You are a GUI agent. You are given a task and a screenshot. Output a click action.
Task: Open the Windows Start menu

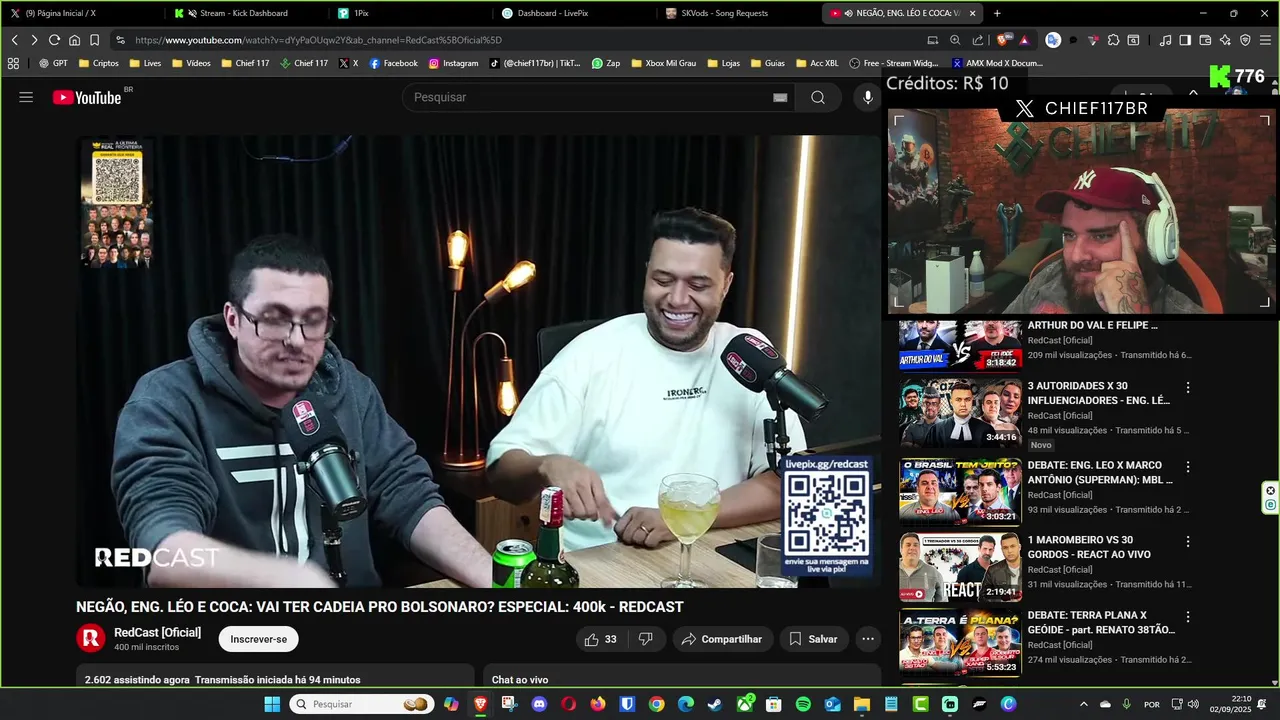pos(272,704)
